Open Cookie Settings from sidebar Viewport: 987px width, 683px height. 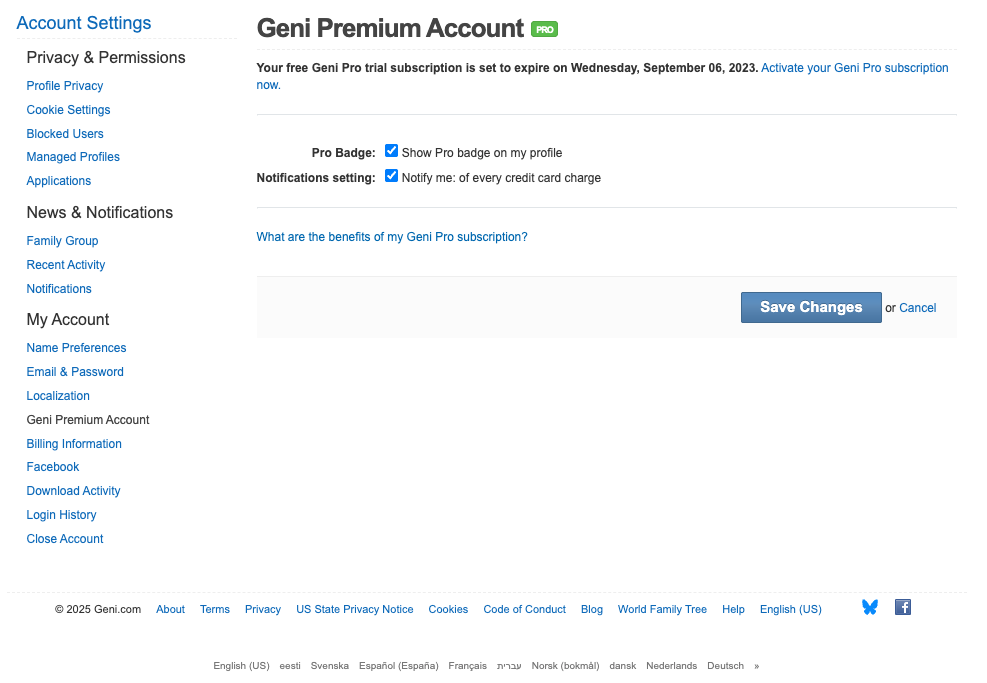tap(68, 110)
